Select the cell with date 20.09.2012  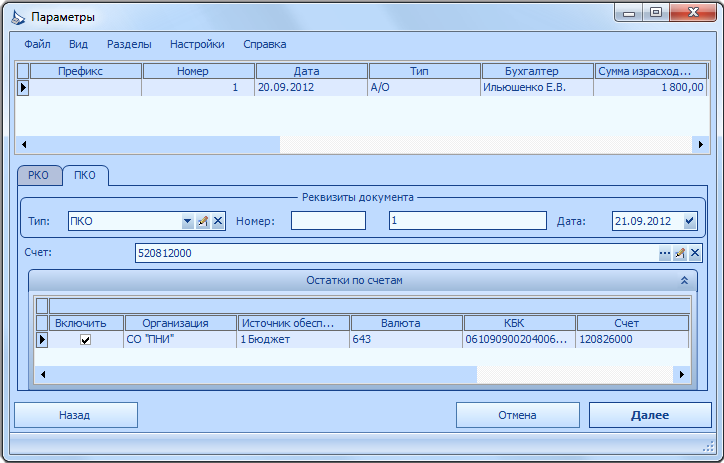coord(311,87)
